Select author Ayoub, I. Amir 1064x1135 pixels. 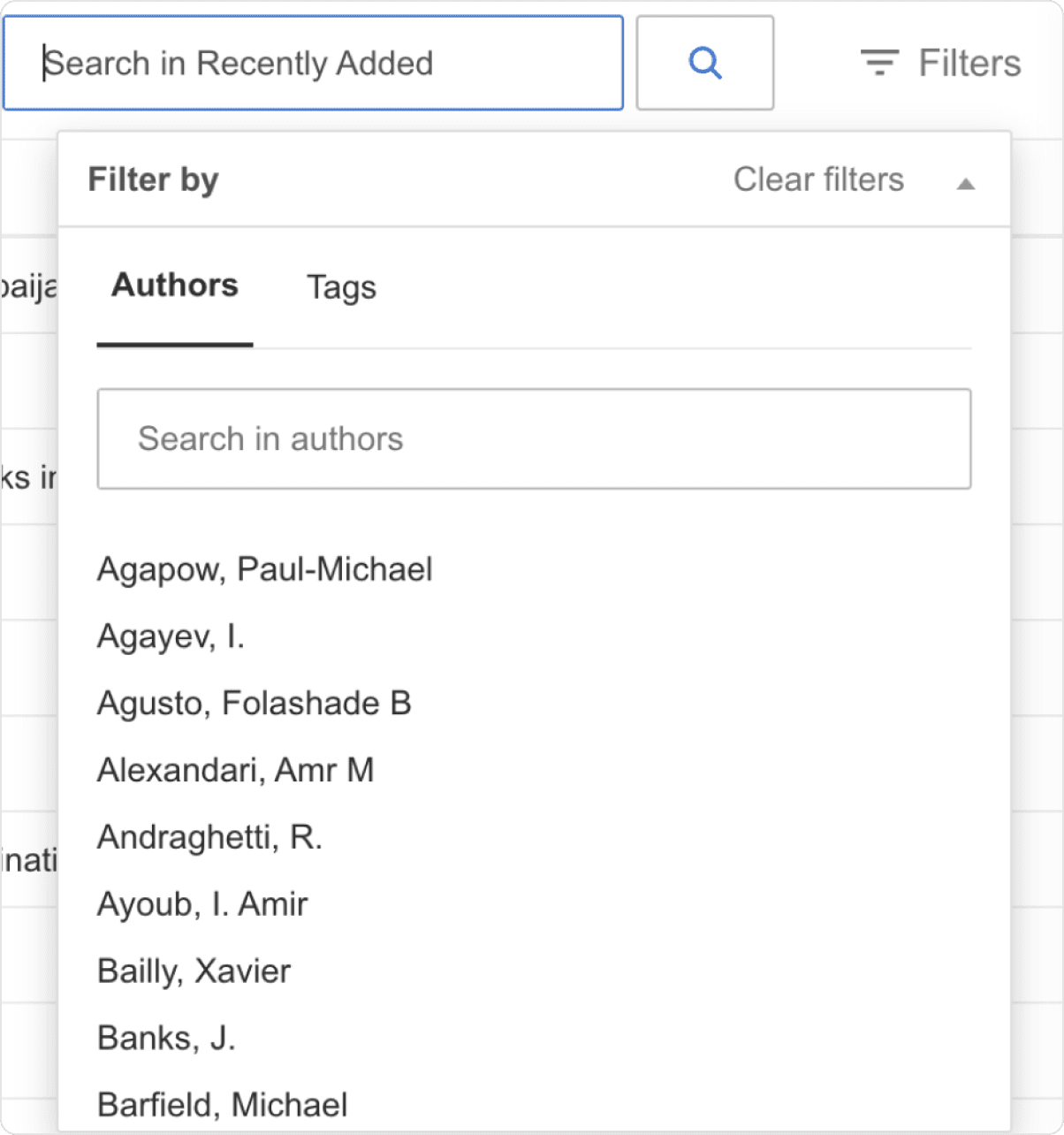click(x=201, y=903)
